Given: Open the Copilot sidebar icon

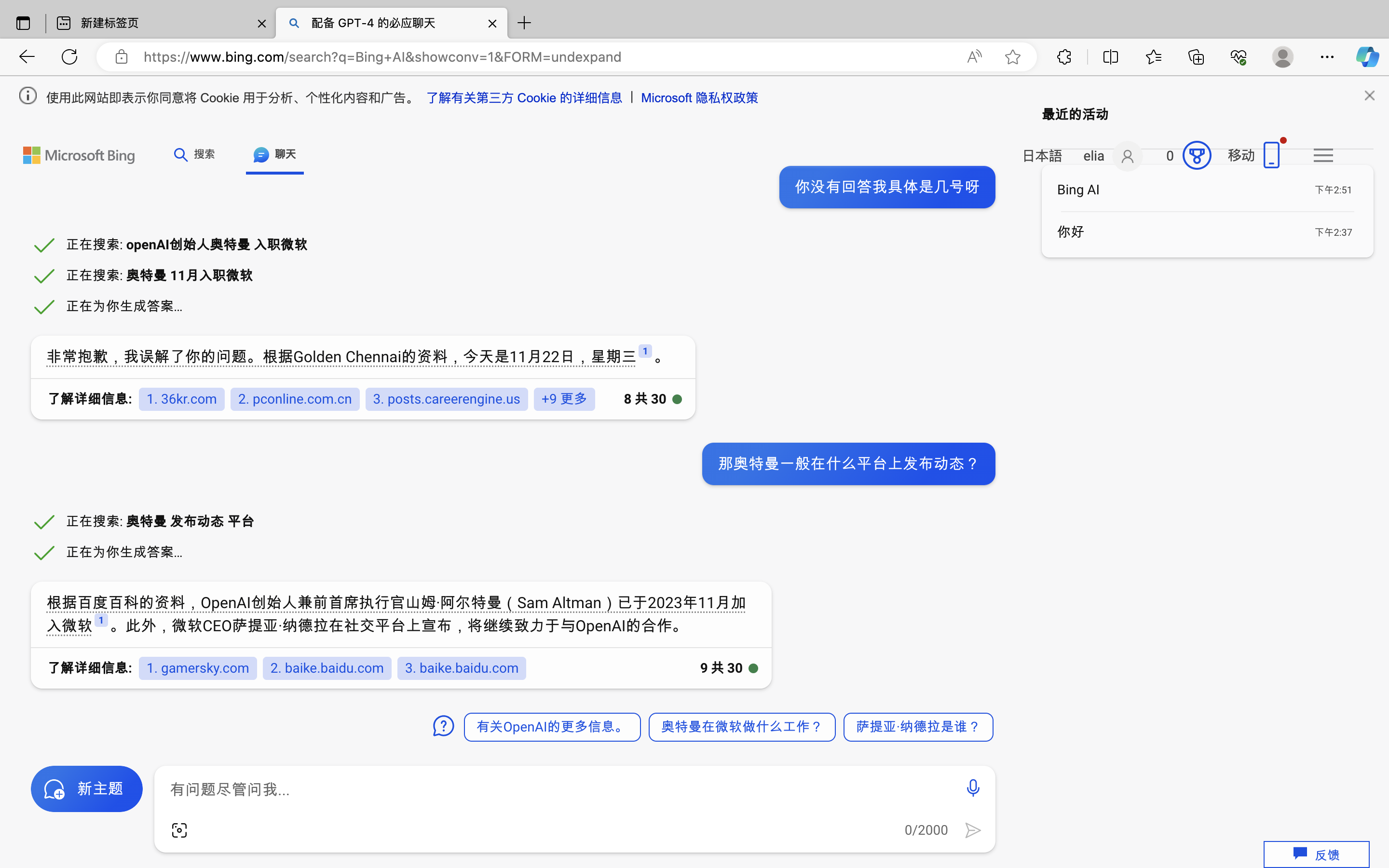Looking at the screenshot, I should [x=1367, y=57].
